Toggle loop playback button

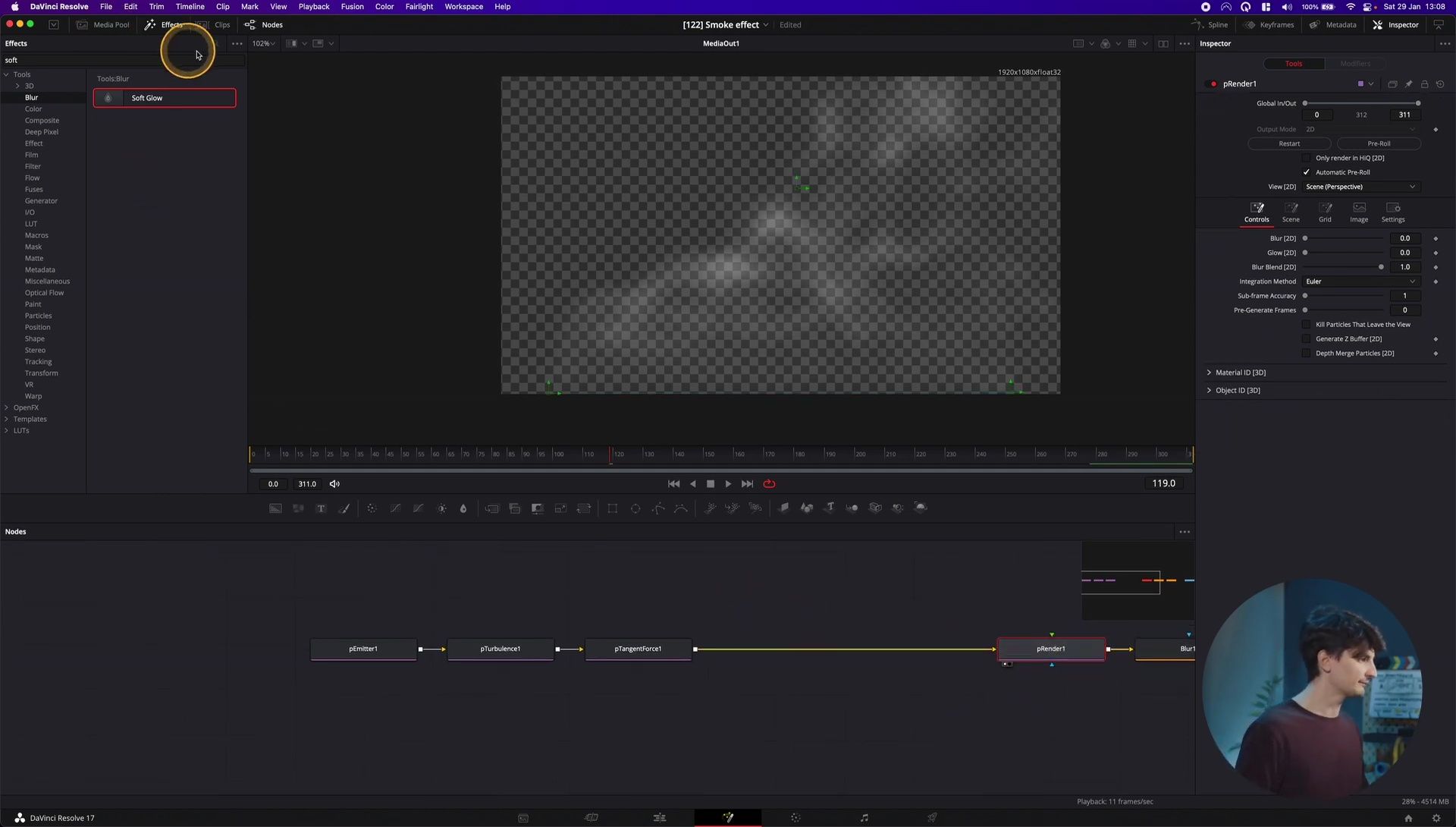769,484
